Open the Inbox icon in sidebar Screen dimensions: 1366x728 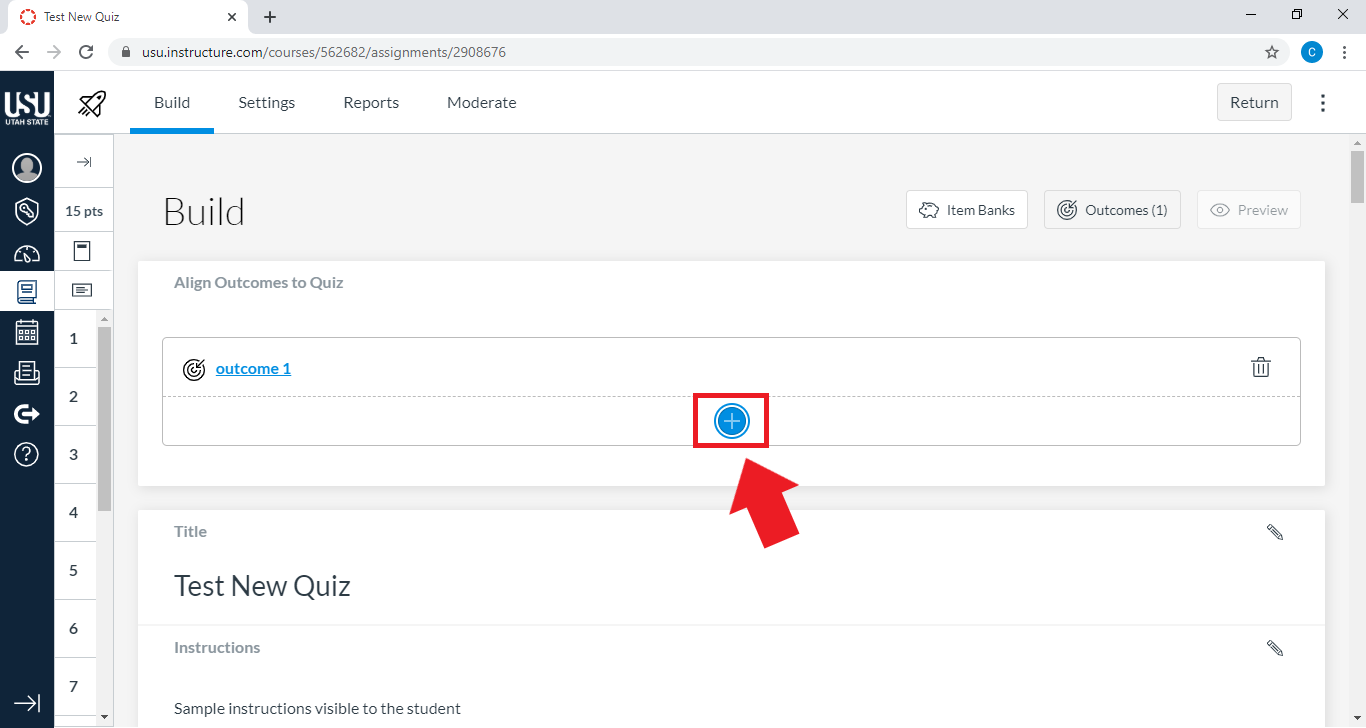tap(27, 373)
